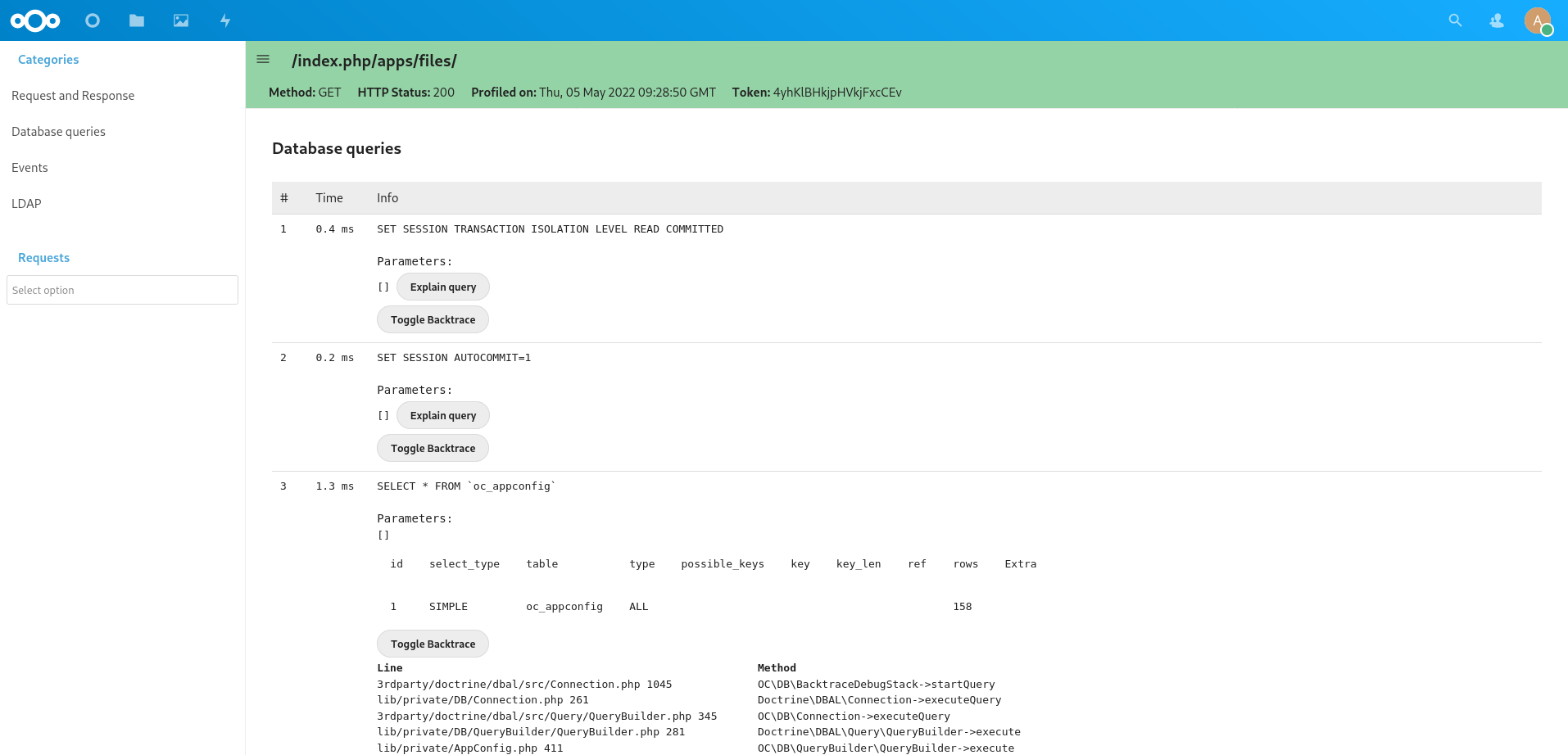Open unified search magnifier icon

[x=1456, y=20]
